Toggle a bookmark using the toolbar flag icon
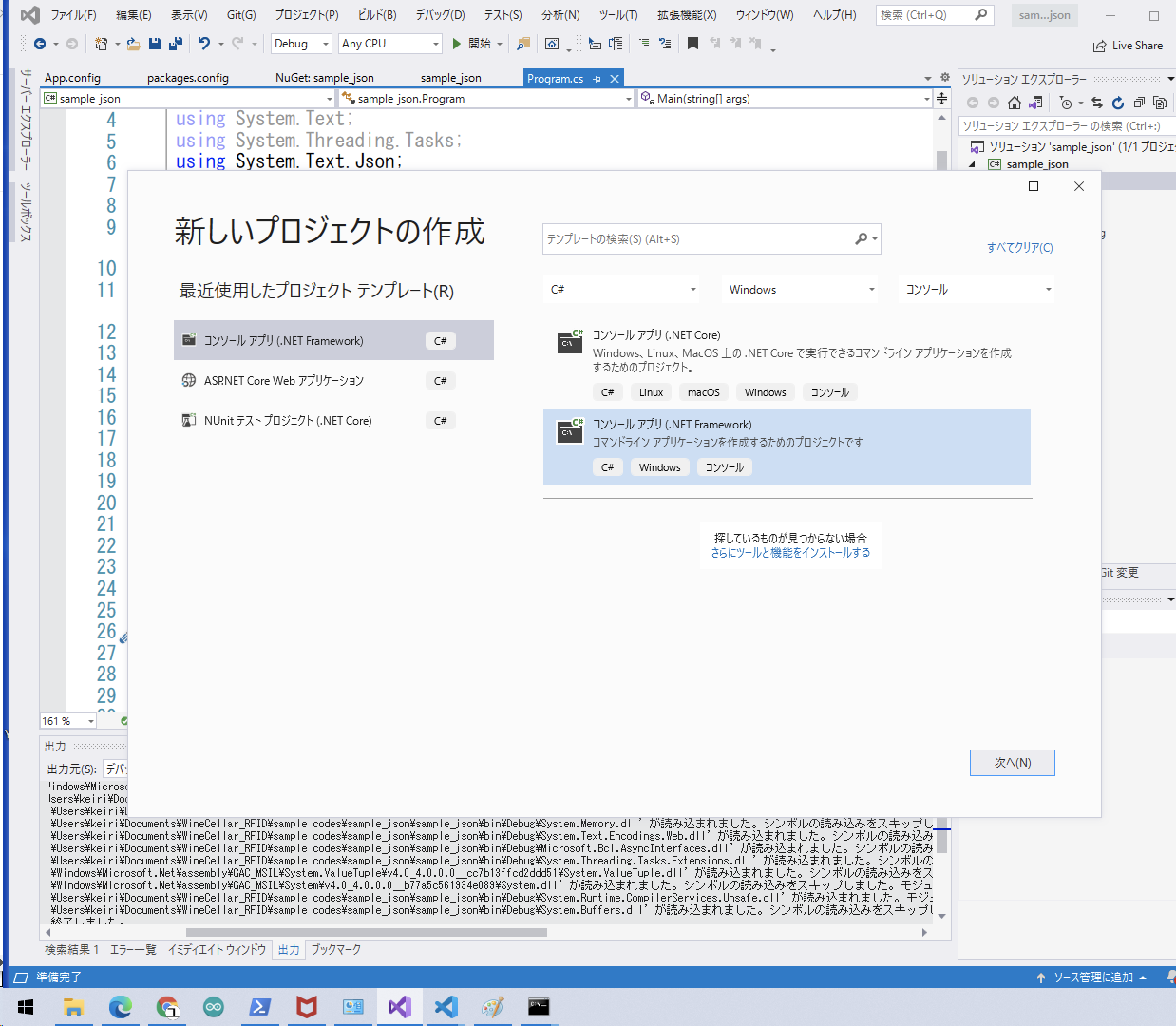The width and height of the screenshot is (1176, 1026). [x=693, y=43]
